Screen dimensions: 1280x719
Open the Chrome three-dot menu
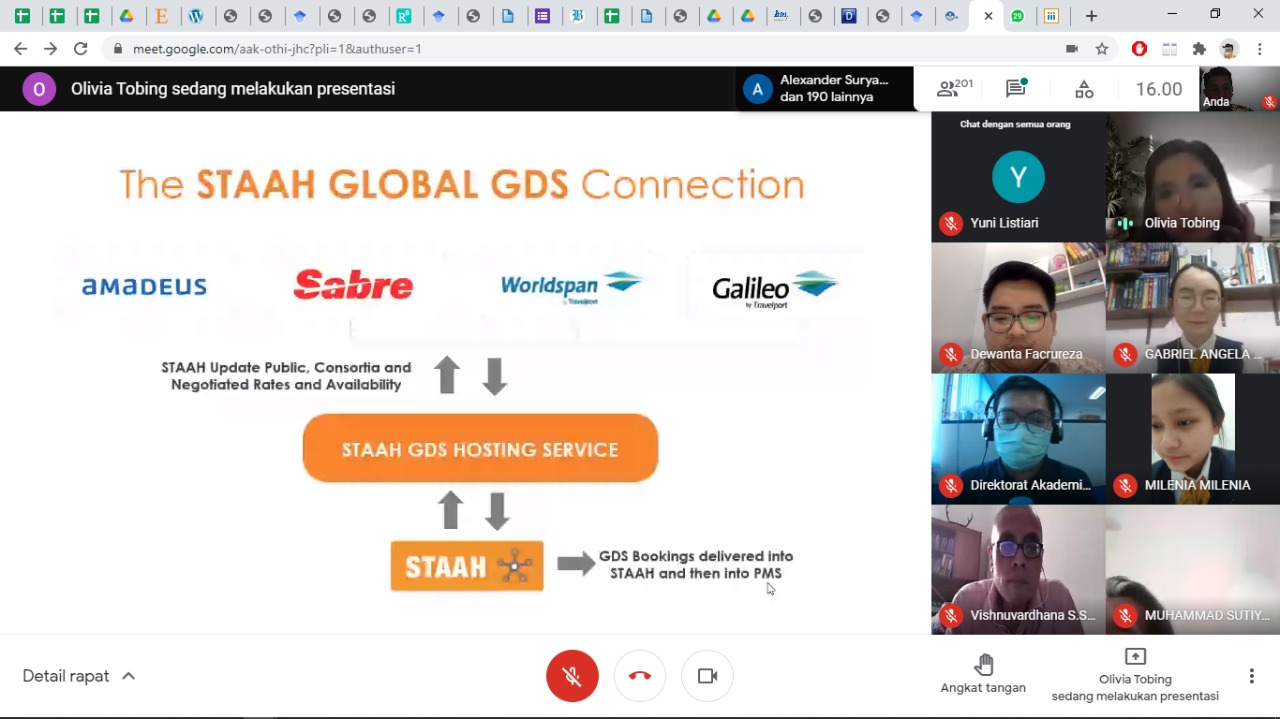tap(1261, 48)
